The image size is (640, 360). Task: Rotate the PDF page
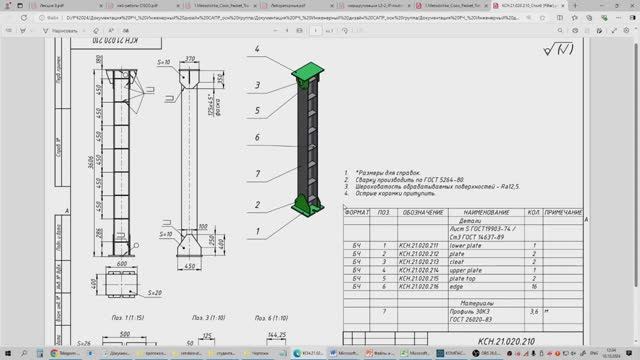pyautogui.click(x=345, y=31)
